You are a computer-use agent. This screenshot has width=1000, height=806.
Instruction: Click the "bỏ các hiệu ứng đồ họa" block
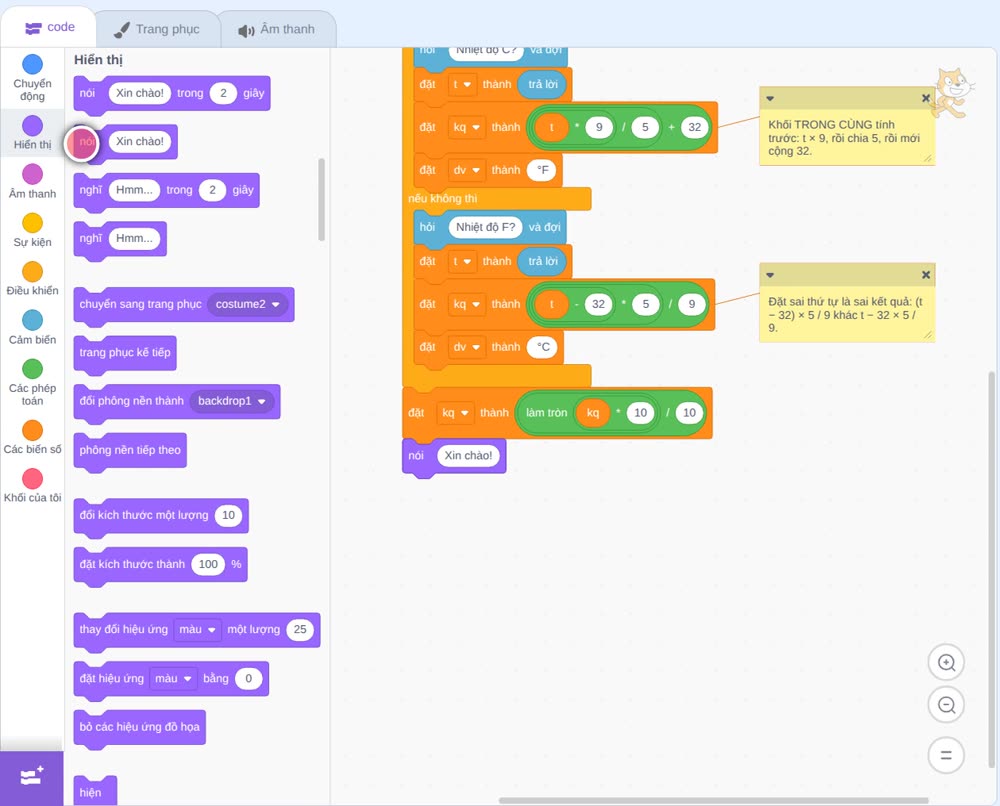coord(140,728)
